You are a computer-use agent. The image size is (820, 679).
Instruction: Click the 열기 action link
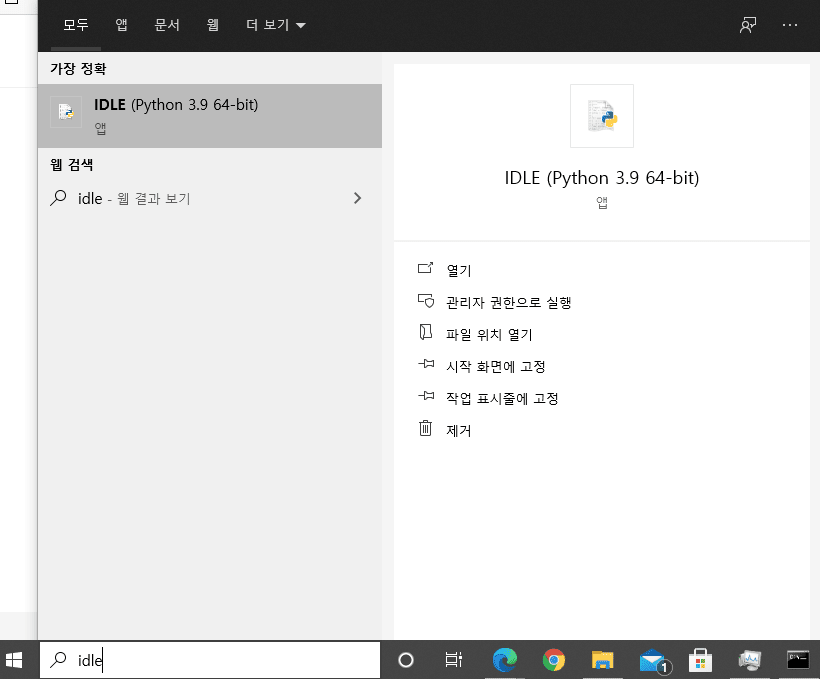pyautogui.click(x=458, y=270)
